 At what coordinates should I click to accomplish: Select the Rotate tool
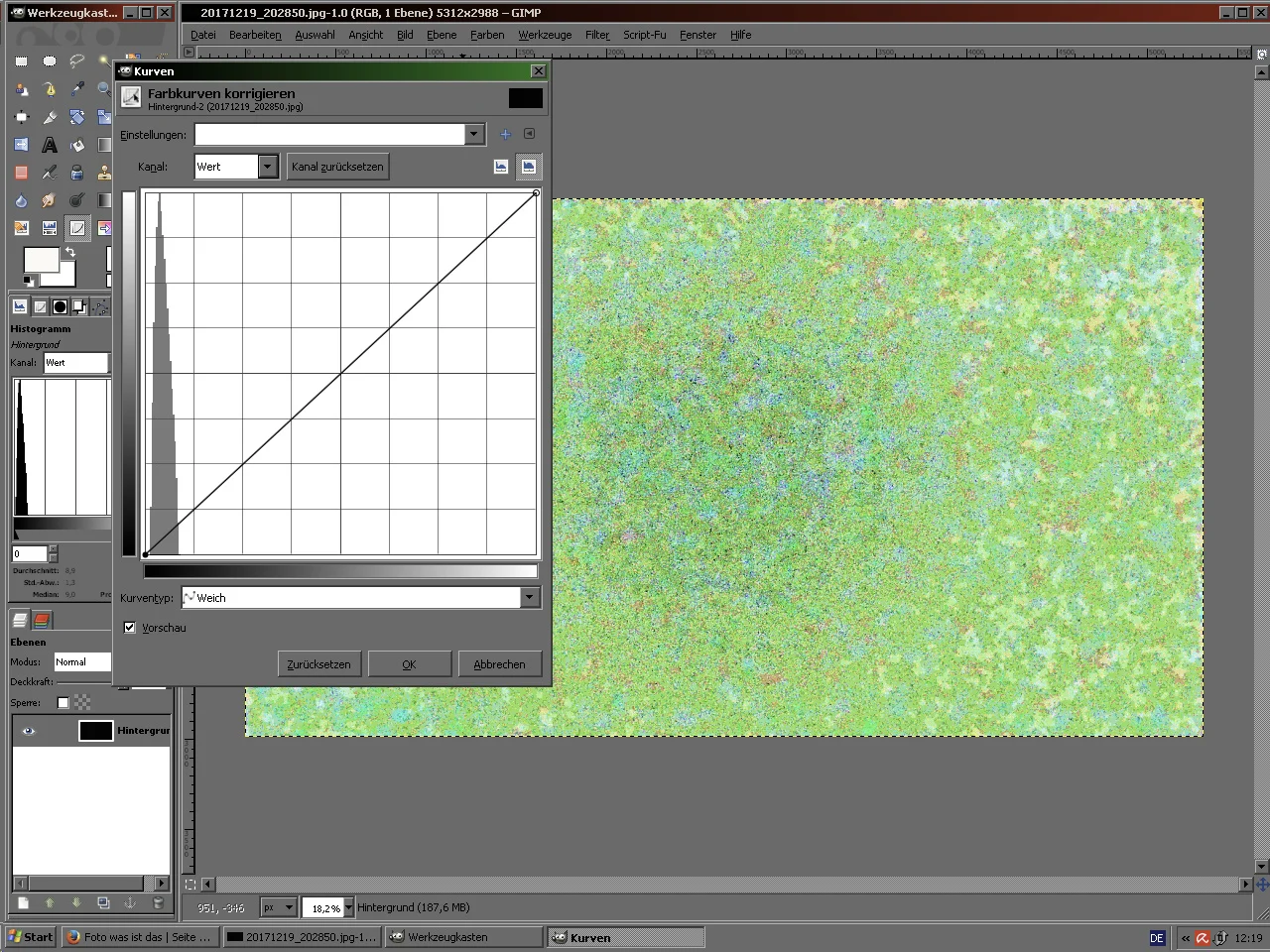[77, 117]
